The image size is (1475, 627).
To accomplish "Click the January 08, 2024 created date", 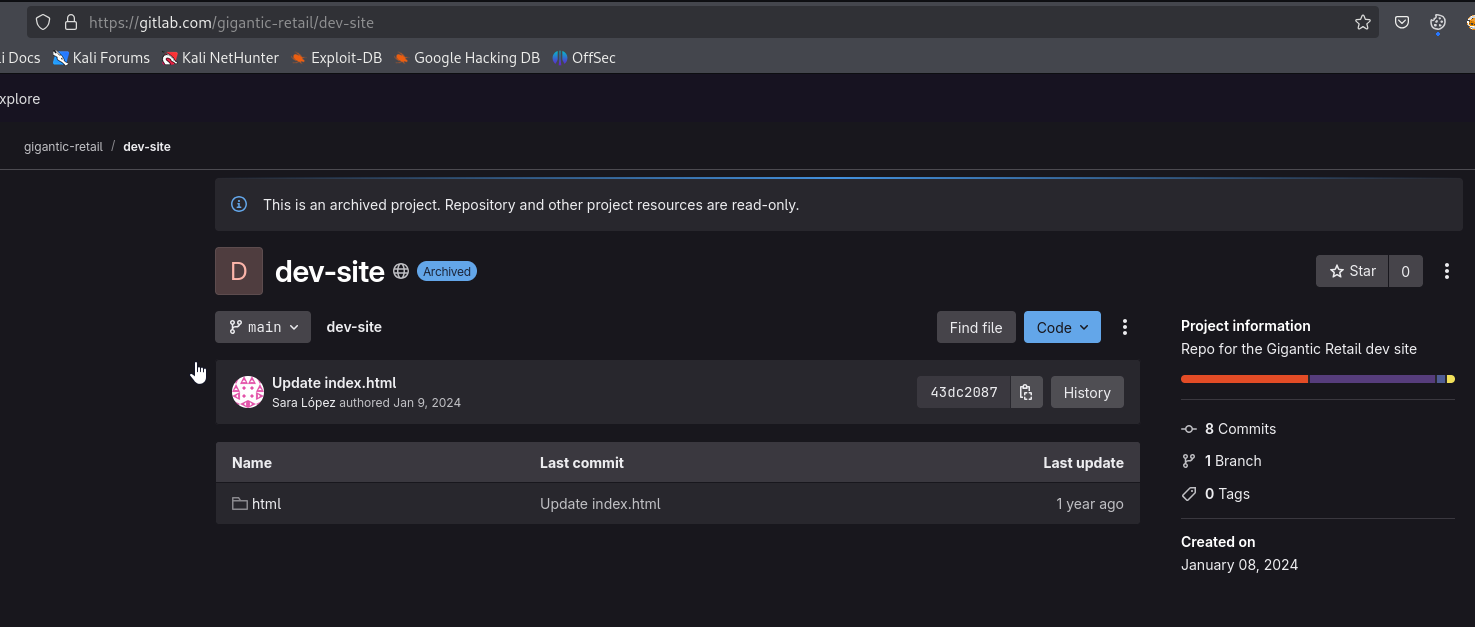I will point(1240,565).
